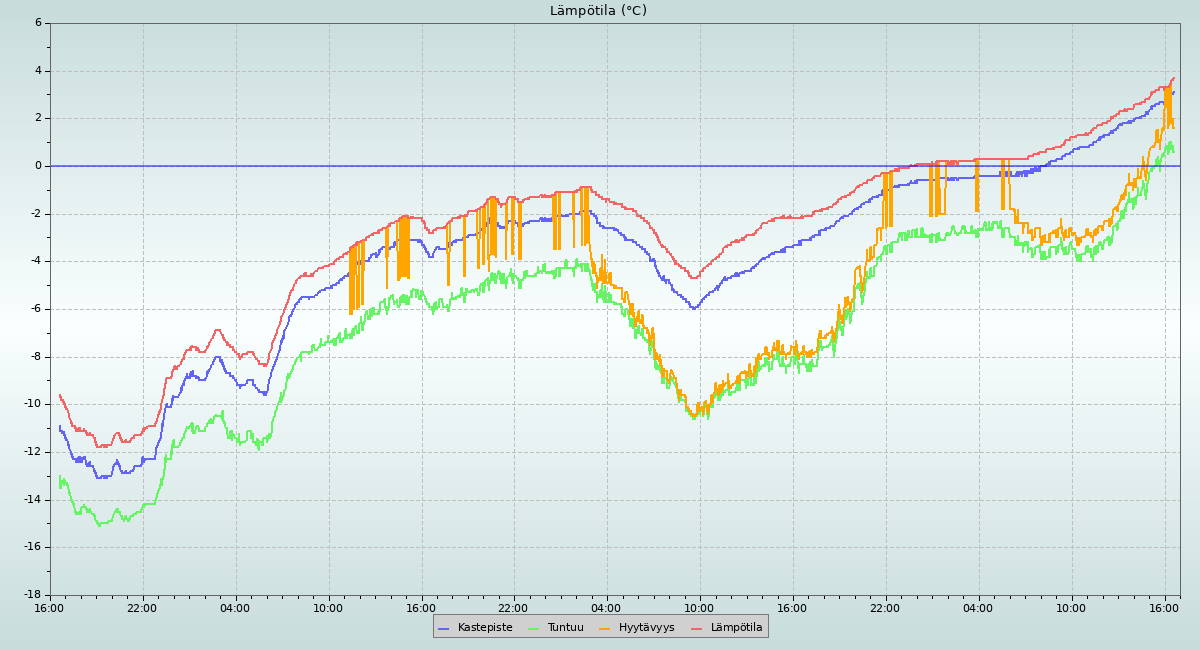Click green line swatch beside Tuntuu
The height and width of the screenshot is (650, 1200).
point(534,627)
